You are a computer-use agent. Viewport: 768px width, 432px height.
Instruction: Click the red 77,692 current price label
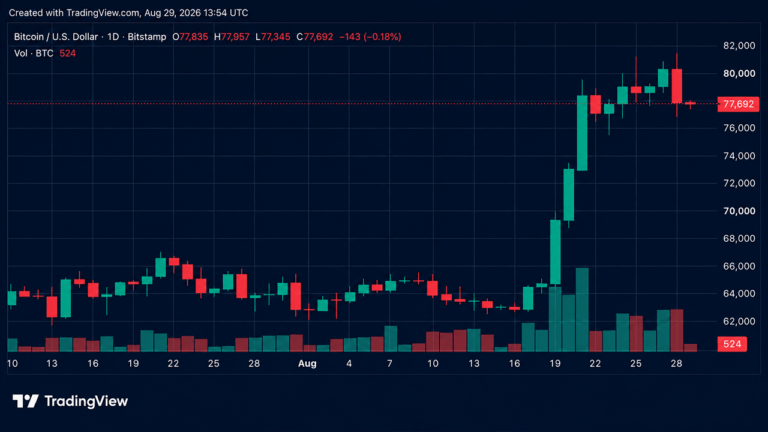(x=738, y=104)
